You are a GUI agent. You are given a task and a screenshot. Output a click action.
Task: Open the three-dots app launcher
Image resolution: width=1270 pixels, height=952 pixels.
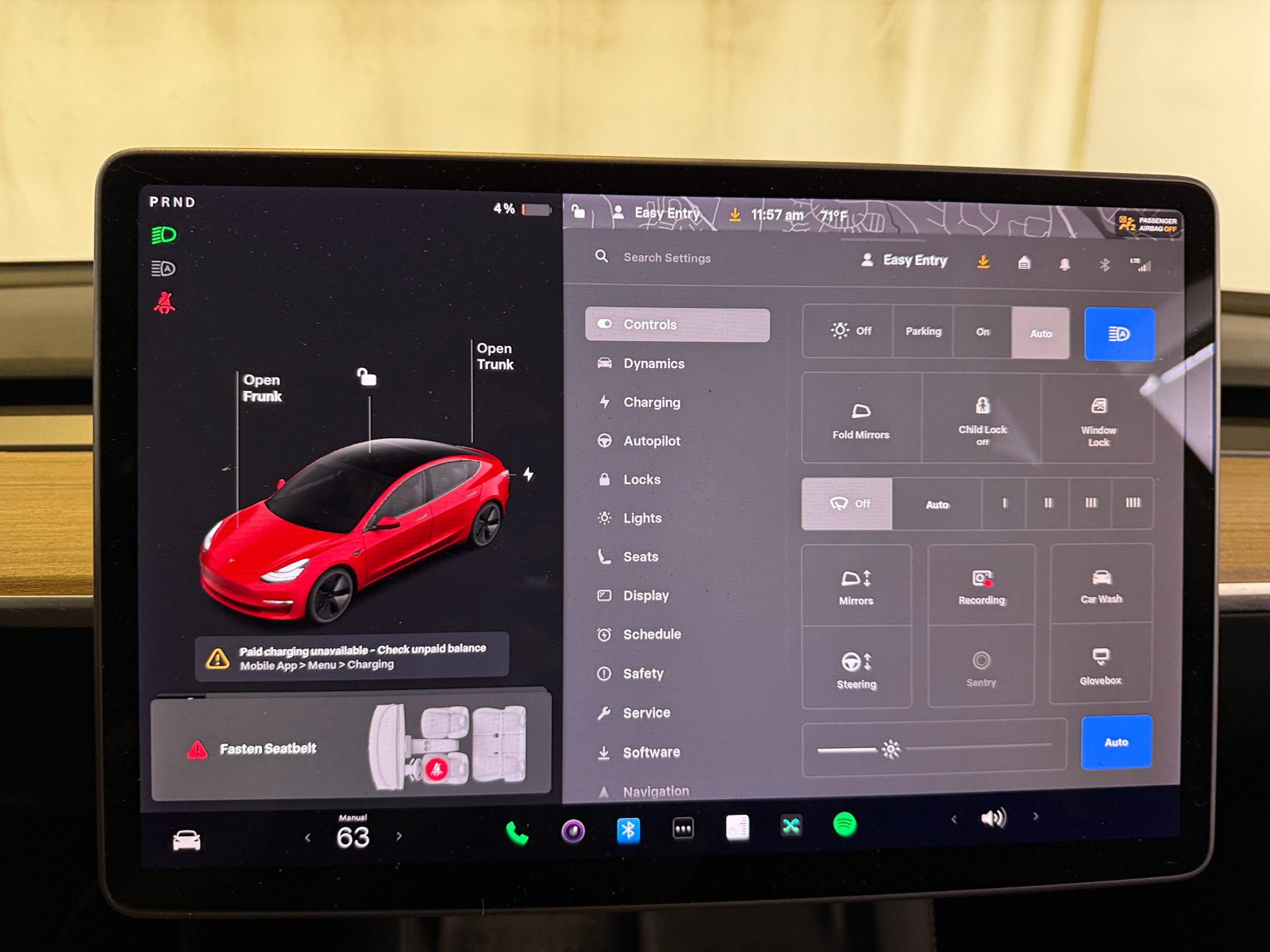coord(683,829)
